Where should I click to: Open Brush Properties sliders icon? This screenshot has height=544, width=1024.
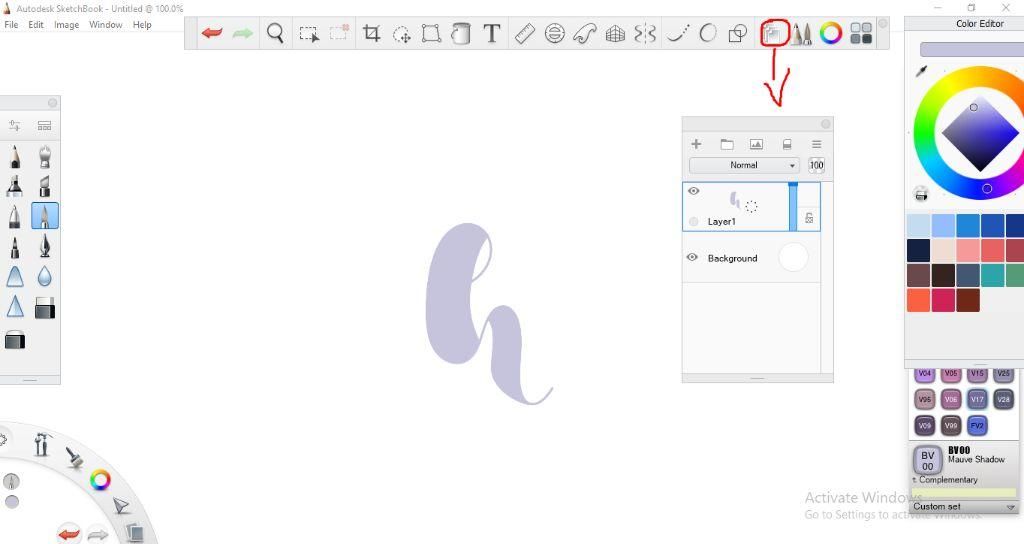pos(14,125)
